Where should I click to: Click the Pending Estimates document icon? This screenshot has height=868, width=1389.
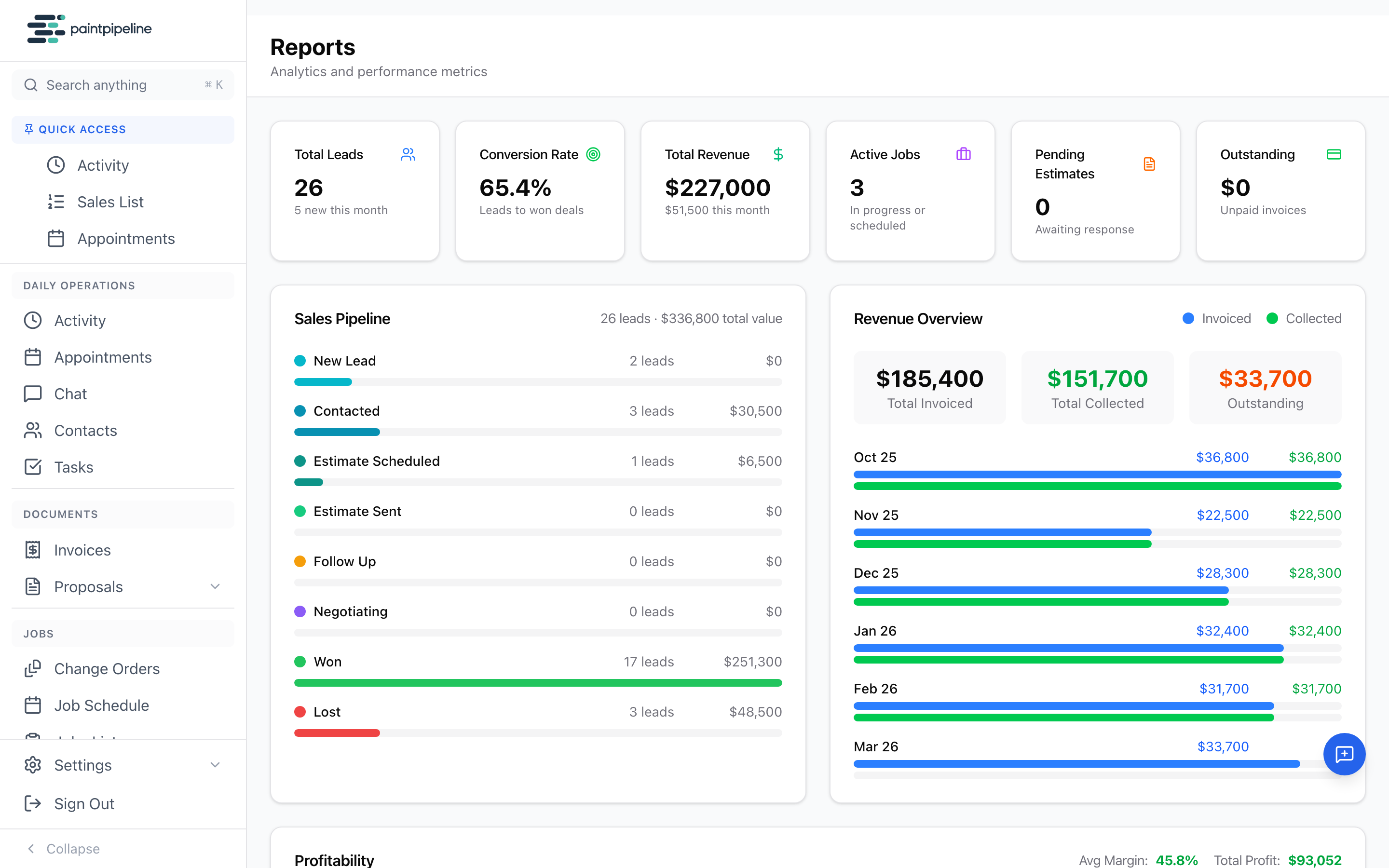(x=1149, y=163)
